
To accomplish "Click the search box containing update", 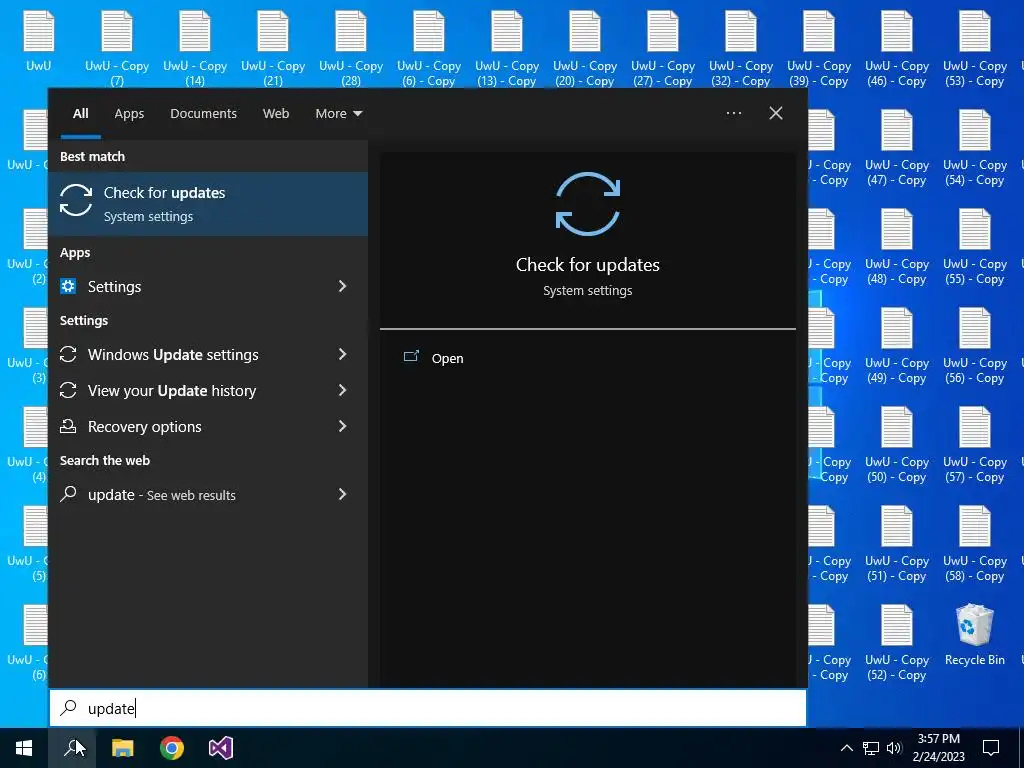I will click(x=428, y=708).
